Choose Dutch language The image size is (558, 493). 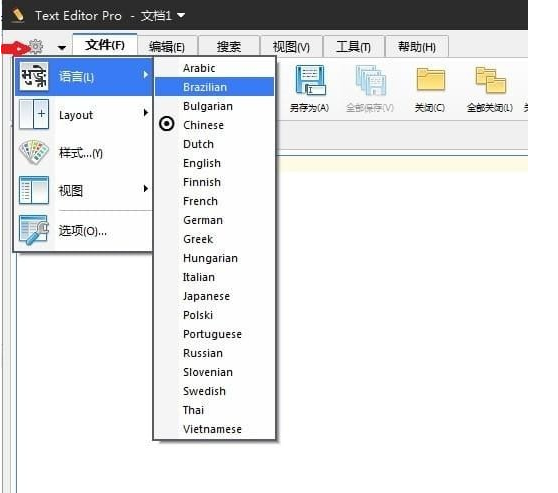click(x=215, y=144)
